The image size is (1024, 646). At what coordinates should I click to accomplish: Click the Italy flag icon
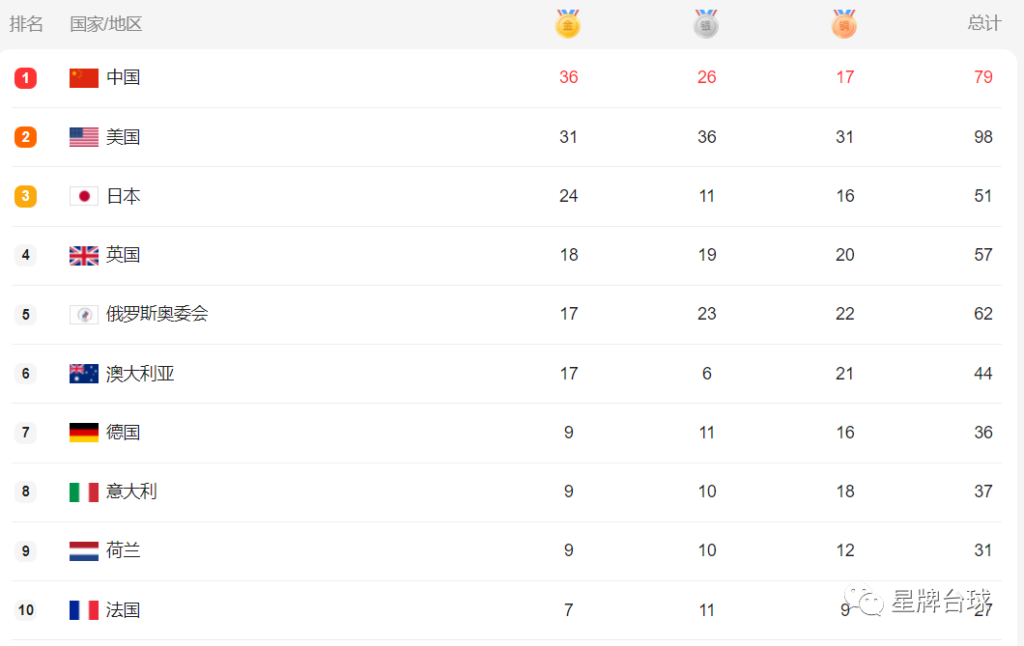pyautogui.click(x=84, y=492)
